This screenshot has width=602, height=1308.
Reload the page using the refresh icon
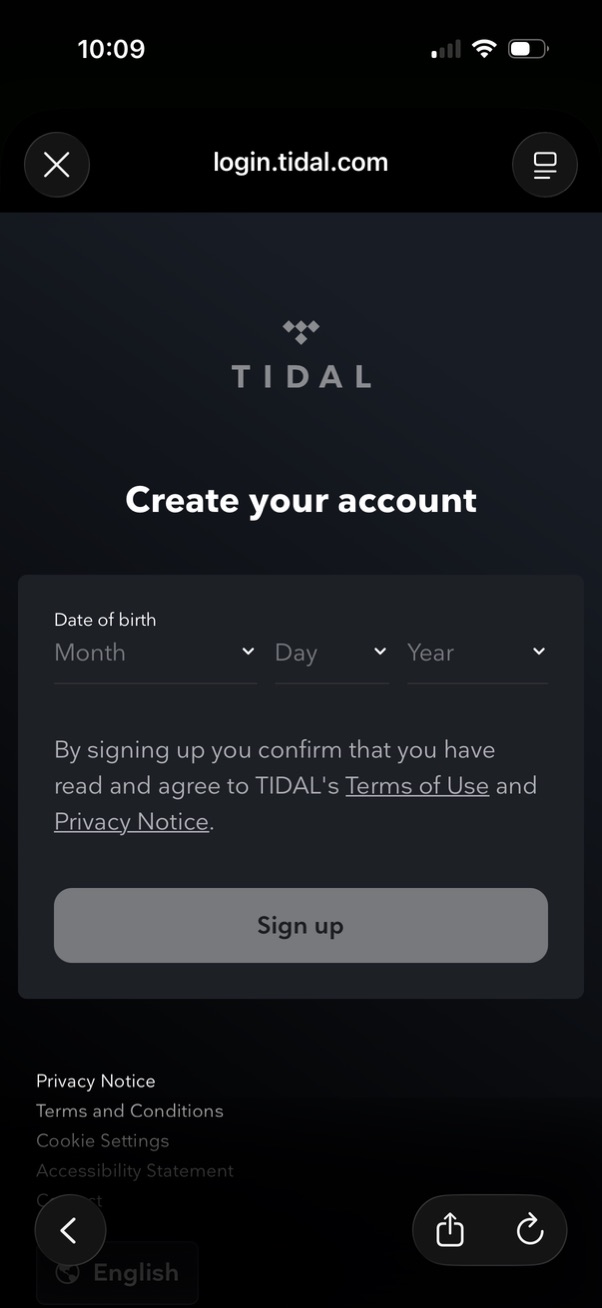[x=530, y=1230]
